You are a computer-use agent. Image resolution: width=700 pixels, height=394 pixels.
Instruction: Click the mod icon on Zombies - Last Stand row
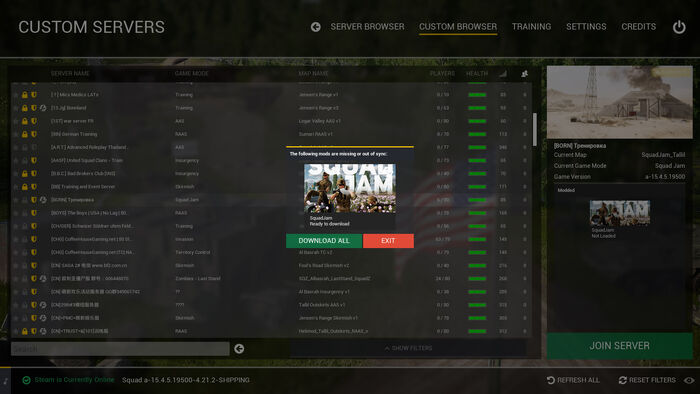click(43, 279)
